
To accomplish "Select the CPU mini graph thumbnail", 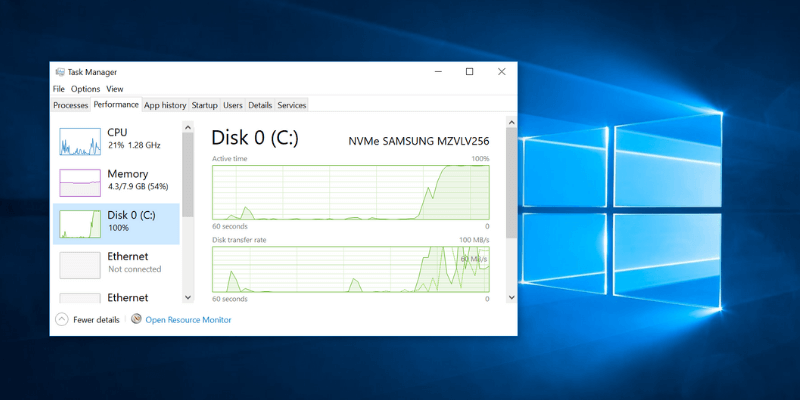I will click(80, 141).
